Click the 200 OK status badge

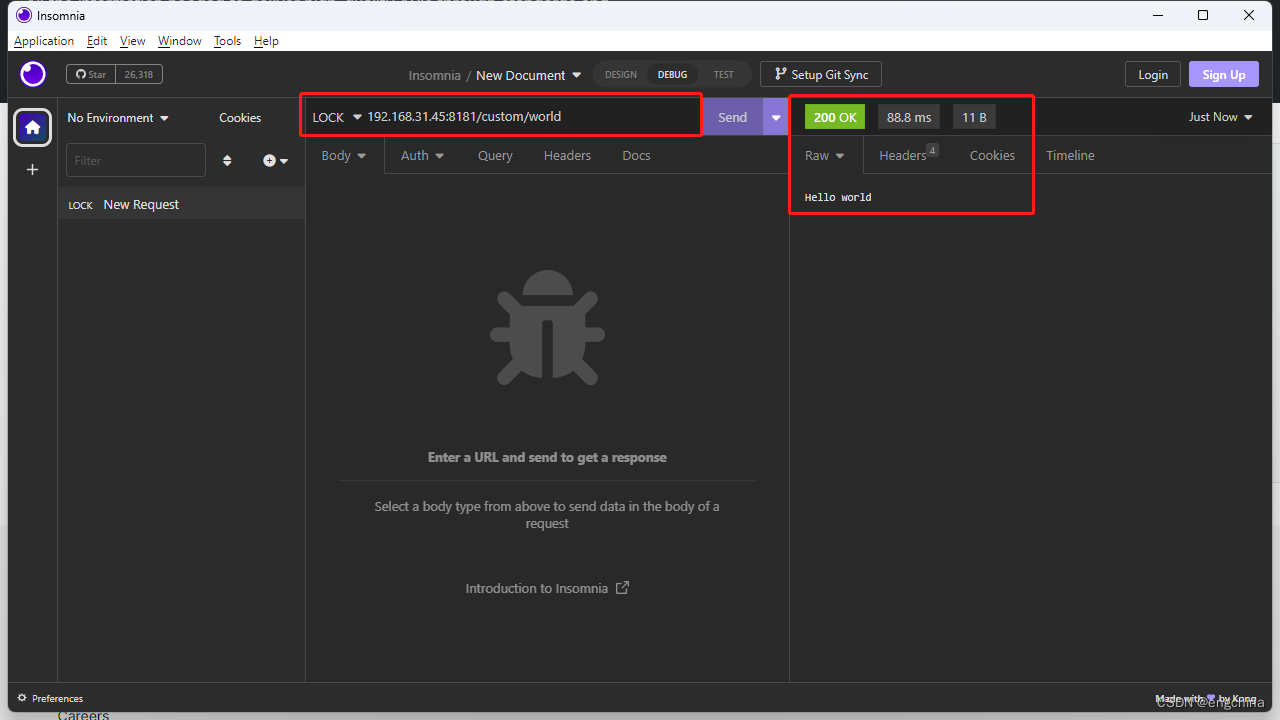click(x=835, y=117)
